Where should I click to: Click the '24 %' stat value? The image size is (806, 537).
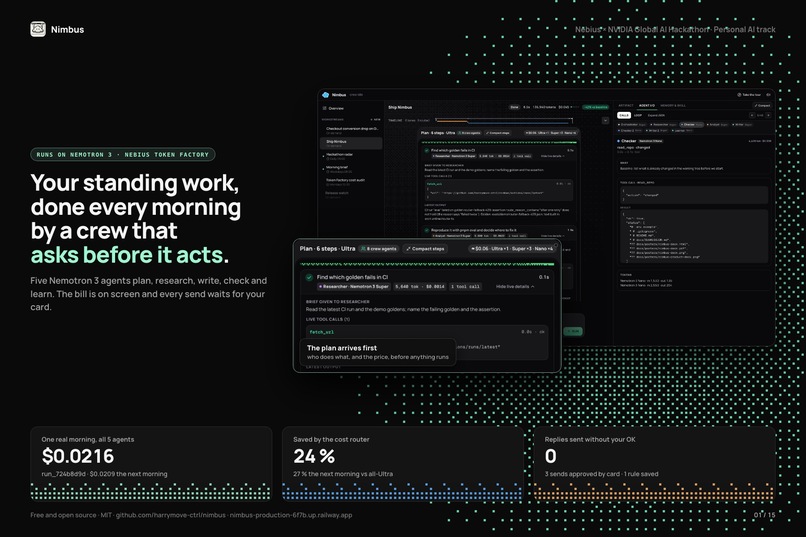314,456
